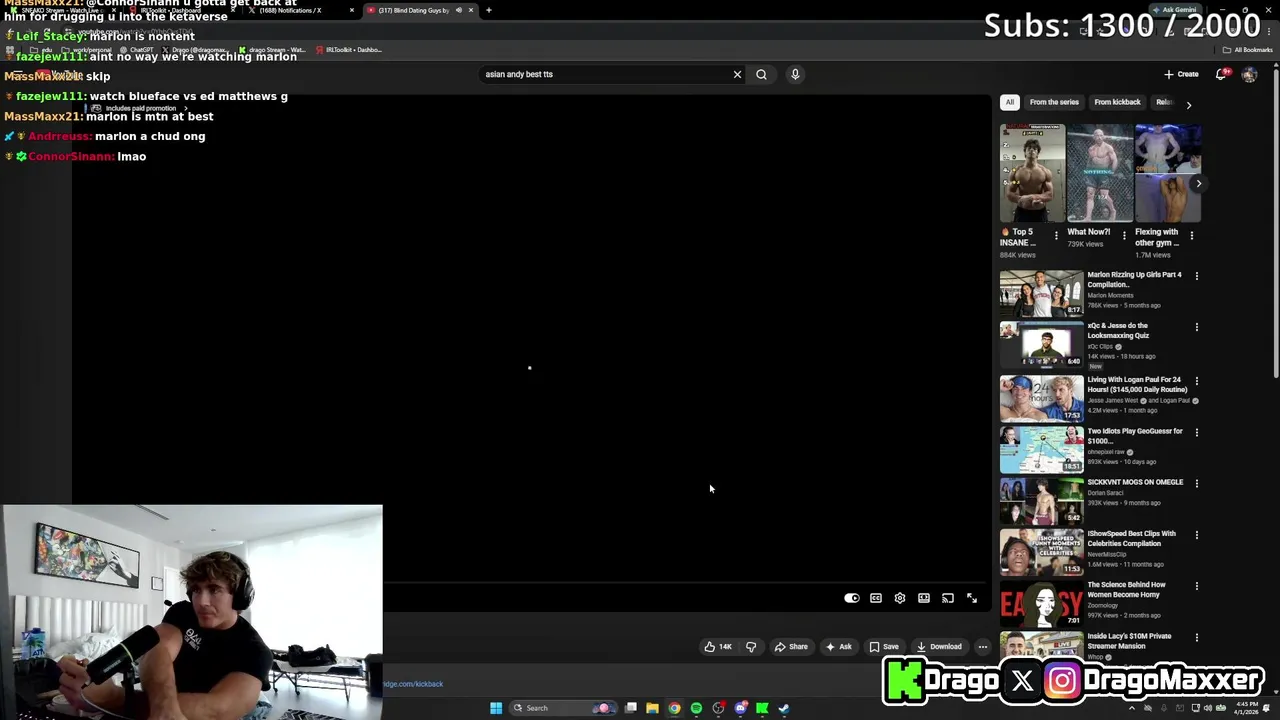This screenshot has height=720, width=1280.
Task: Open the account avatar menu
Action: click(x=1249, y=75)
